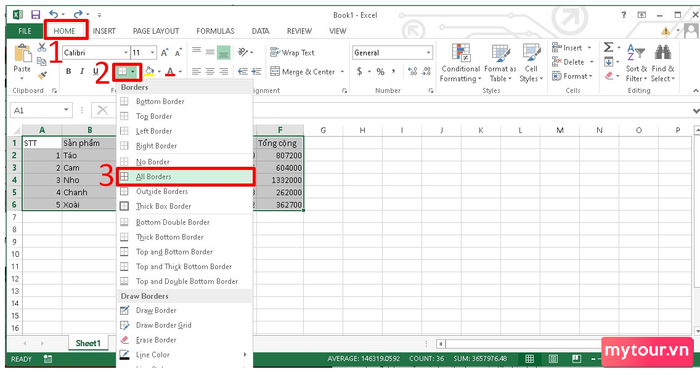The height and width of the screenshot is (375, 700).
Task: Click the Page Layout view status bar icon
Action: (x=553, y=359)
